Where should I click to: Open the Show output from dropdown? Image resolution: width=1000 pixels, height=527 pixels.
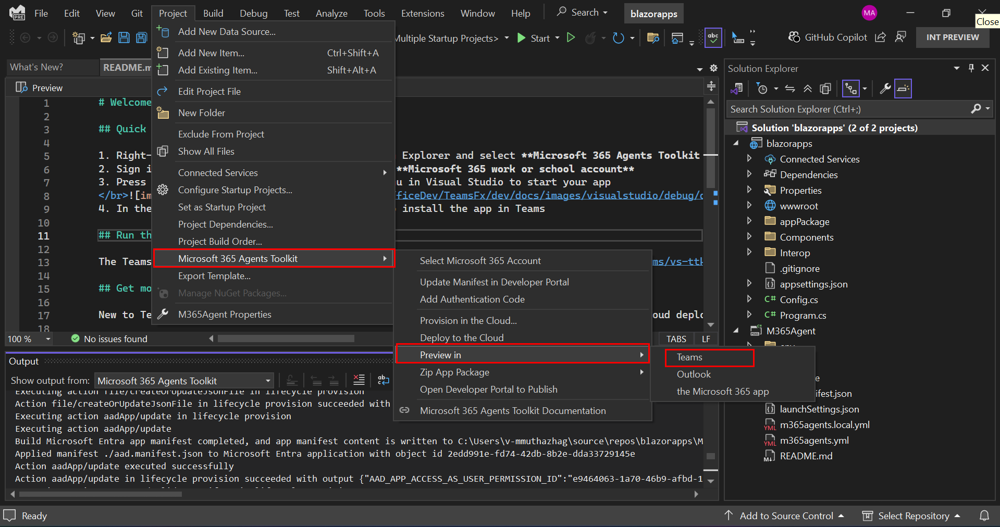coord(184,381)
